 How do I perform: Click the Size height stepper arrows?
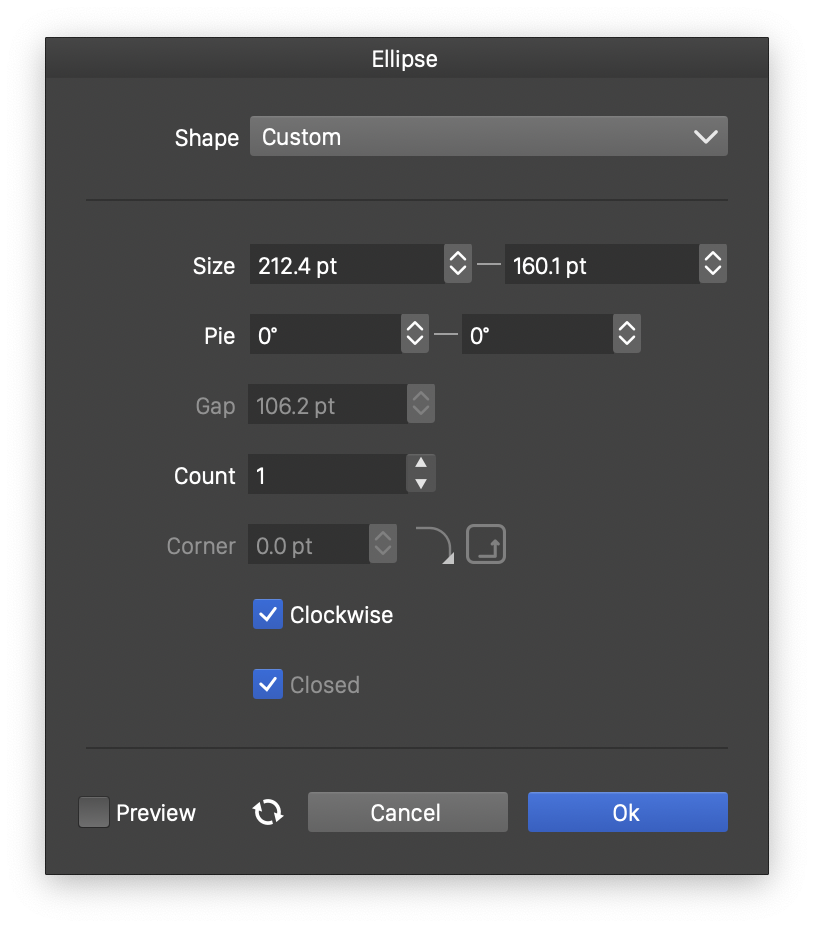(712, 264)
